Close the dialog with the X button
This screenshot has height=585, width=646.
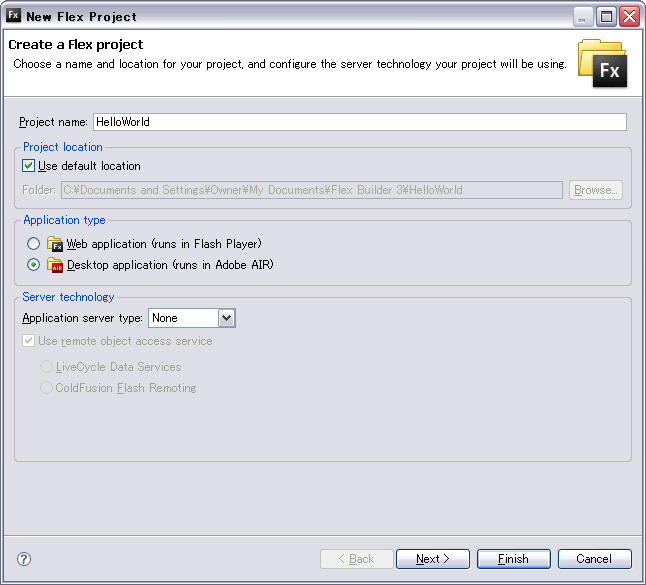(630, 17)
